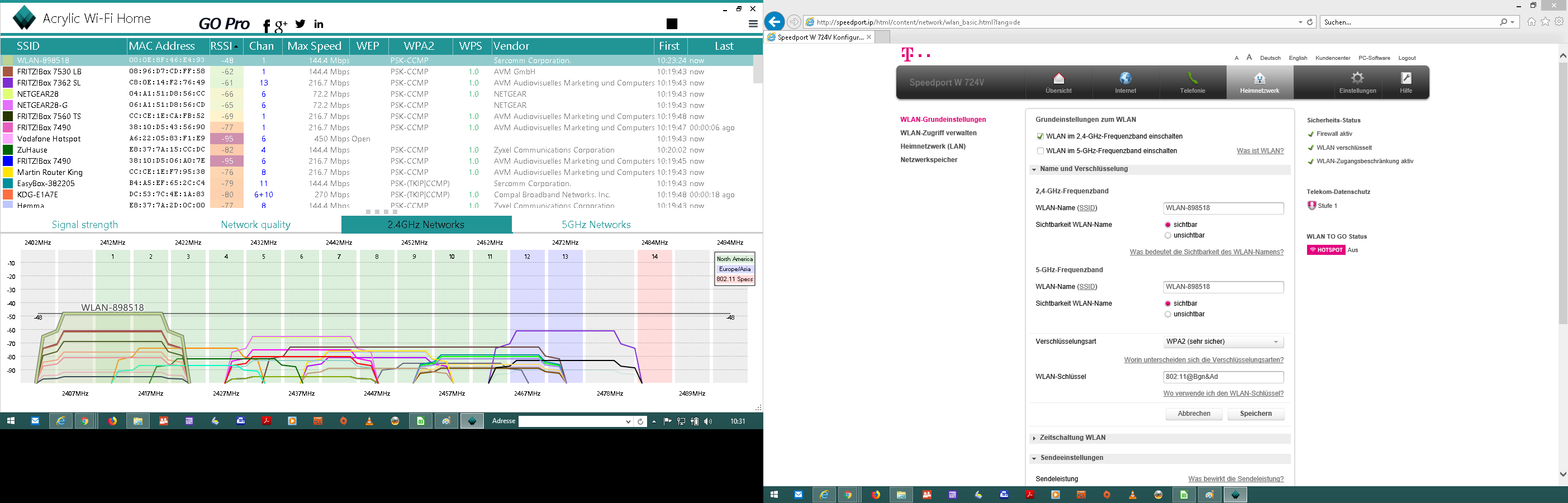Image resolution: width=1568 pixels, height=503 pixels.
Task: Open WLAN-Zugriff verwalten menu item
Action: point(938,133)
